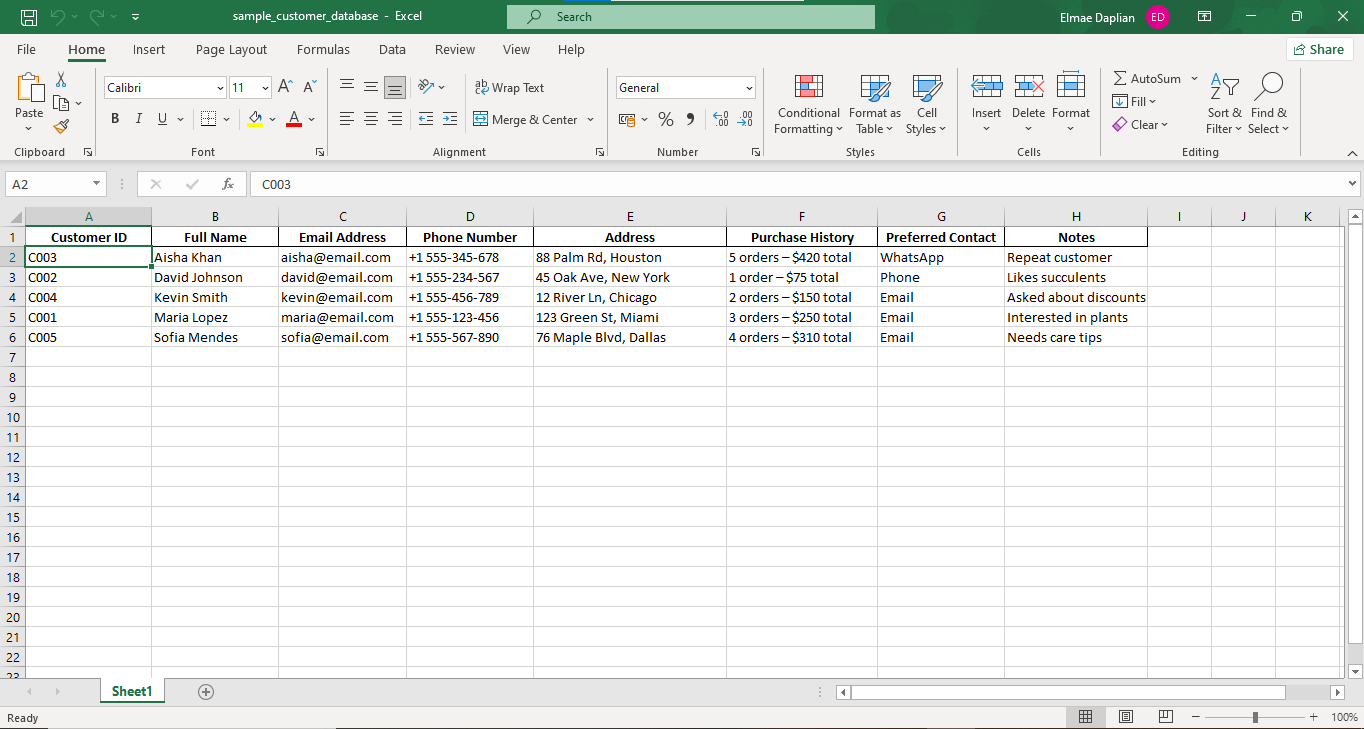Click the Top Align icon
Screen dimensions: 1364x729
pos(347,88)
